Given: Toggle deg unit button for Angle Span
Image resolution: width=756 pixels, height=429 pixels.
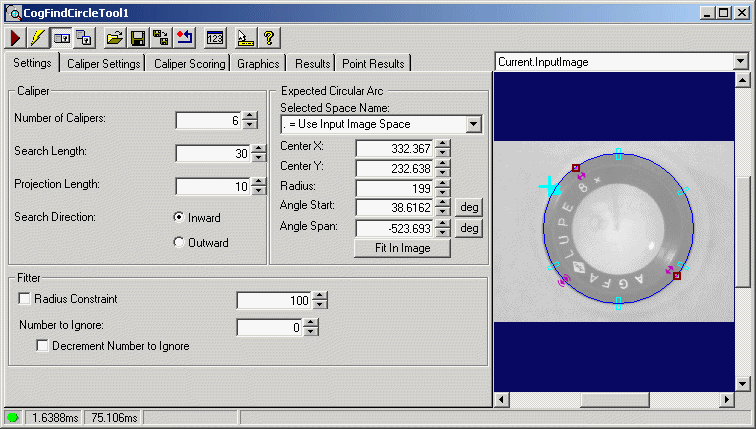Looking at the screenshot, I should (x=469, y=228).
